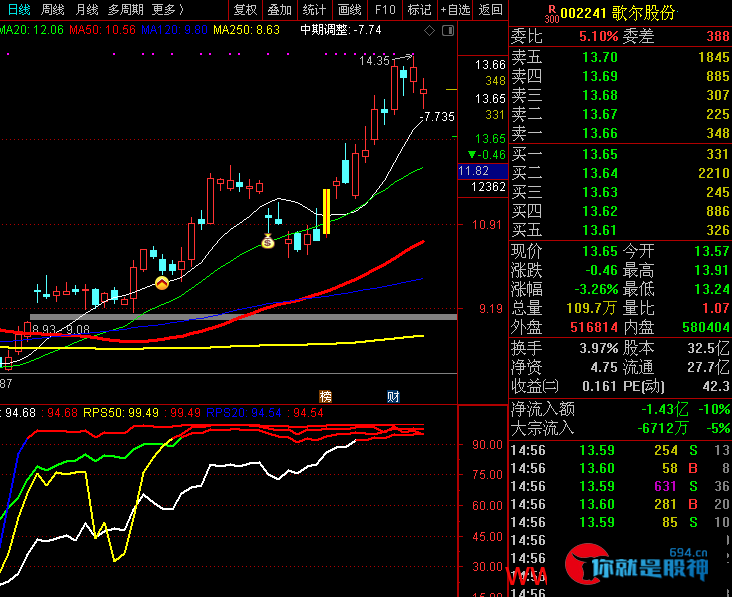
Task: Click the 90.00 RPS axis level
Action: coord(487,444)
